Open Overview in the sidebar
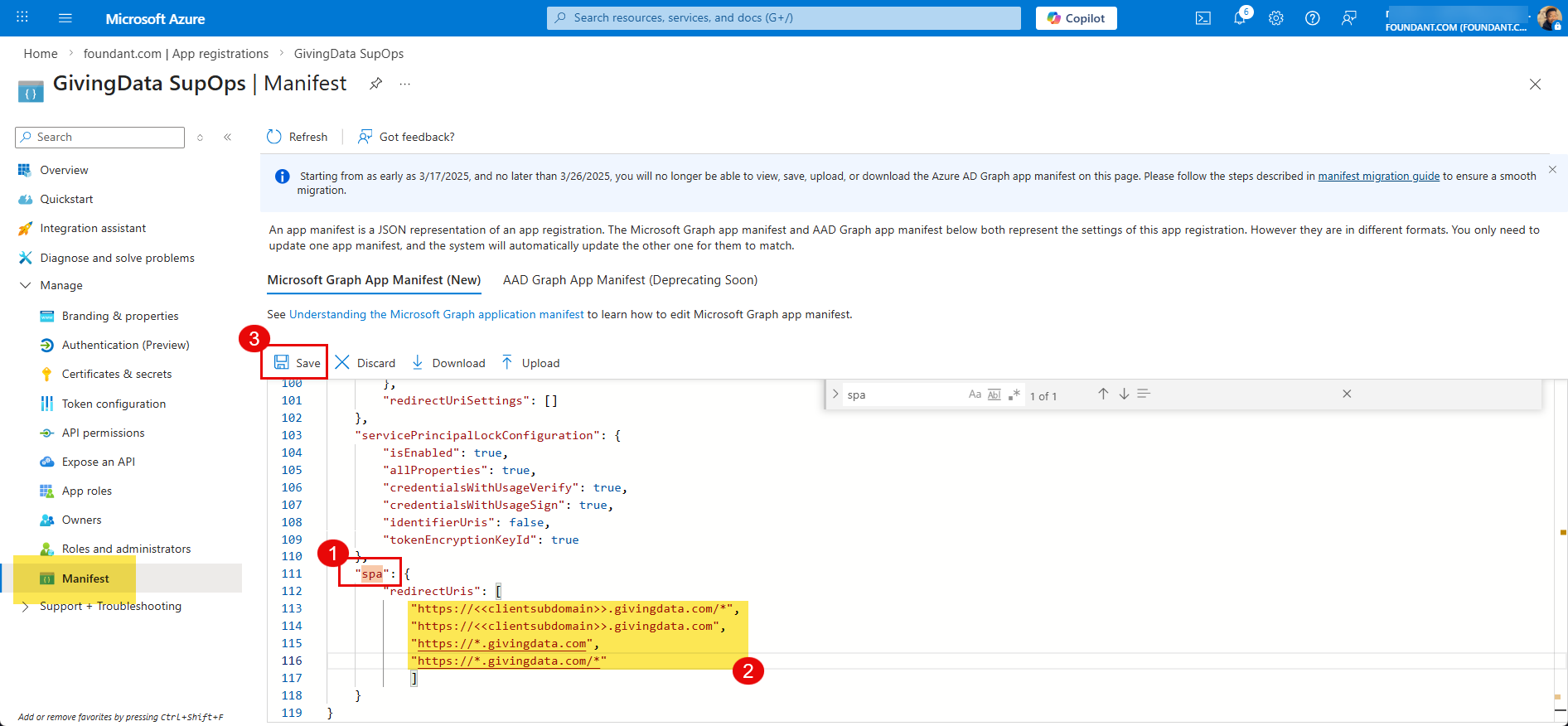This screenshot has width=1568, height=726. click(x=64, y=170)
